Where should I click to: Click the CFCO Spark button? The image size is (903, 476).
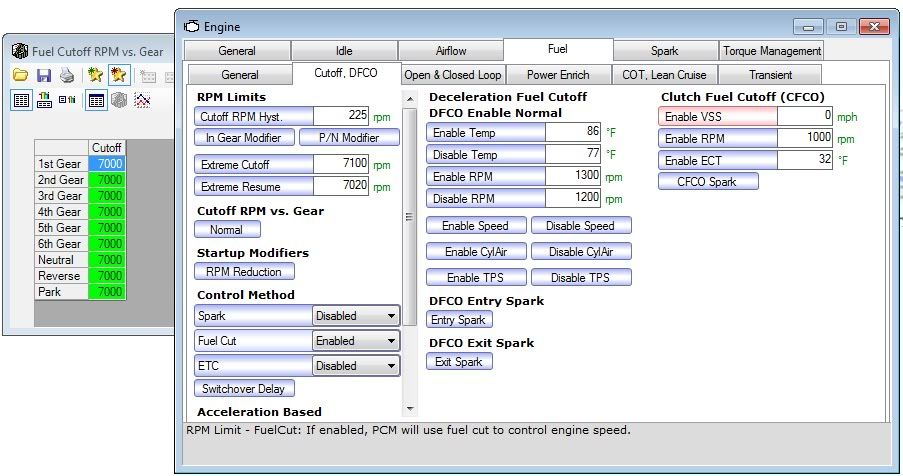pos(708,181)
